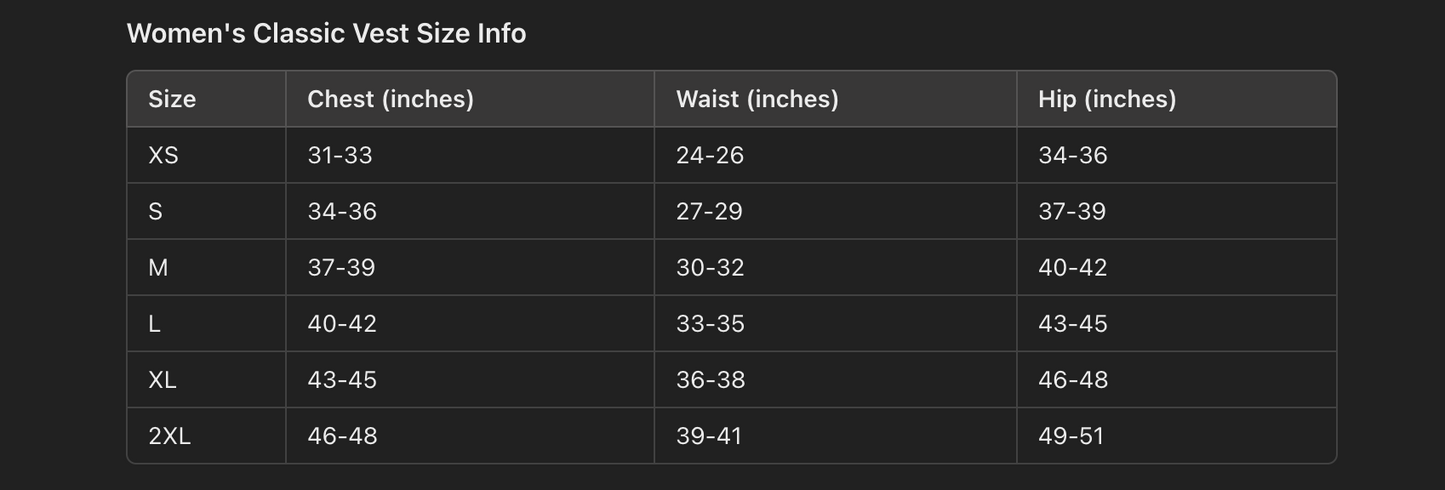1445x490 pixels.
Task: Click the Hip (inches) column header
Action: 1107,99
